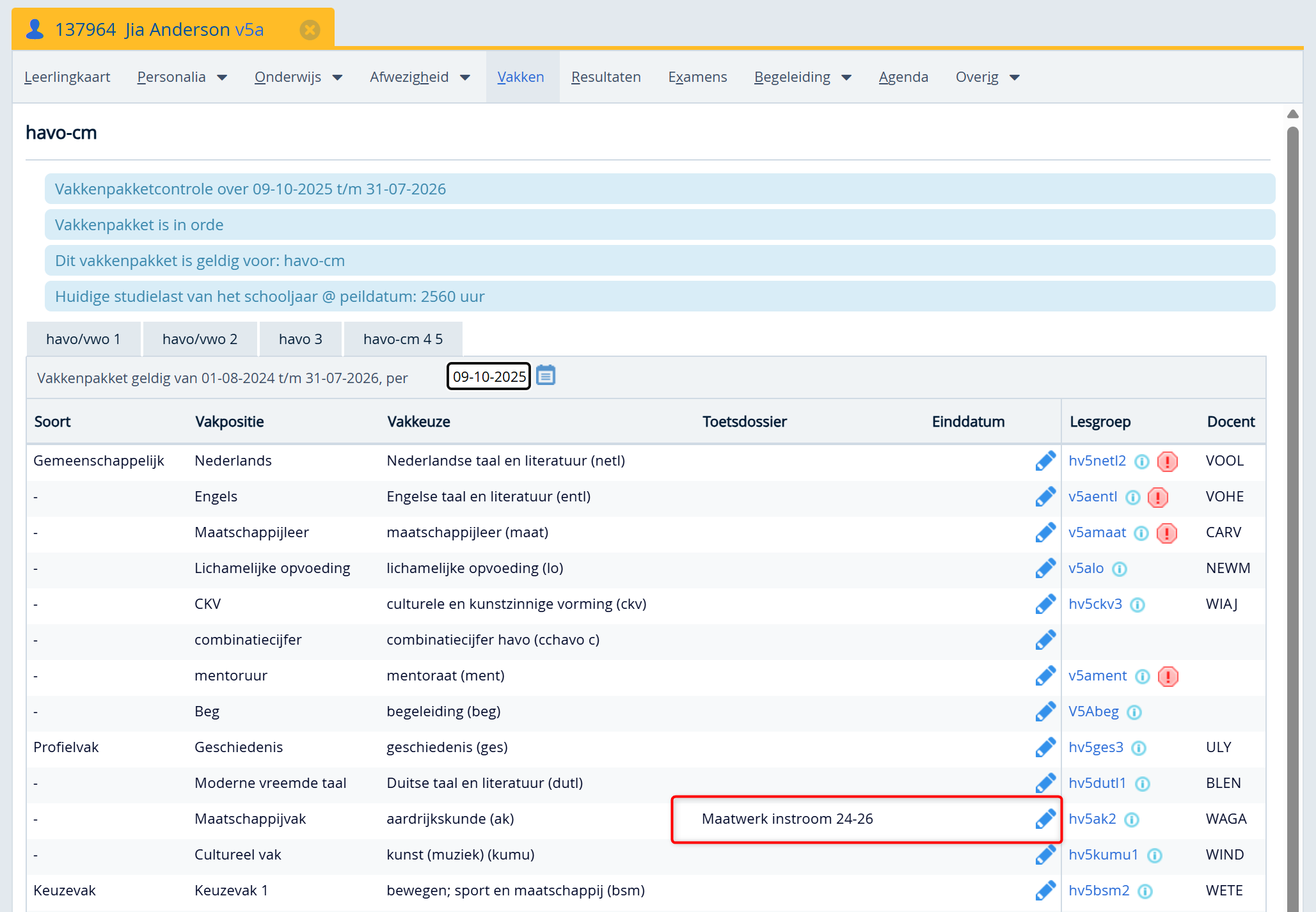This screenshot has height=912, width=1316.
Task: Click info icon next to hv5netl2
Action: tap(1142, 461)
